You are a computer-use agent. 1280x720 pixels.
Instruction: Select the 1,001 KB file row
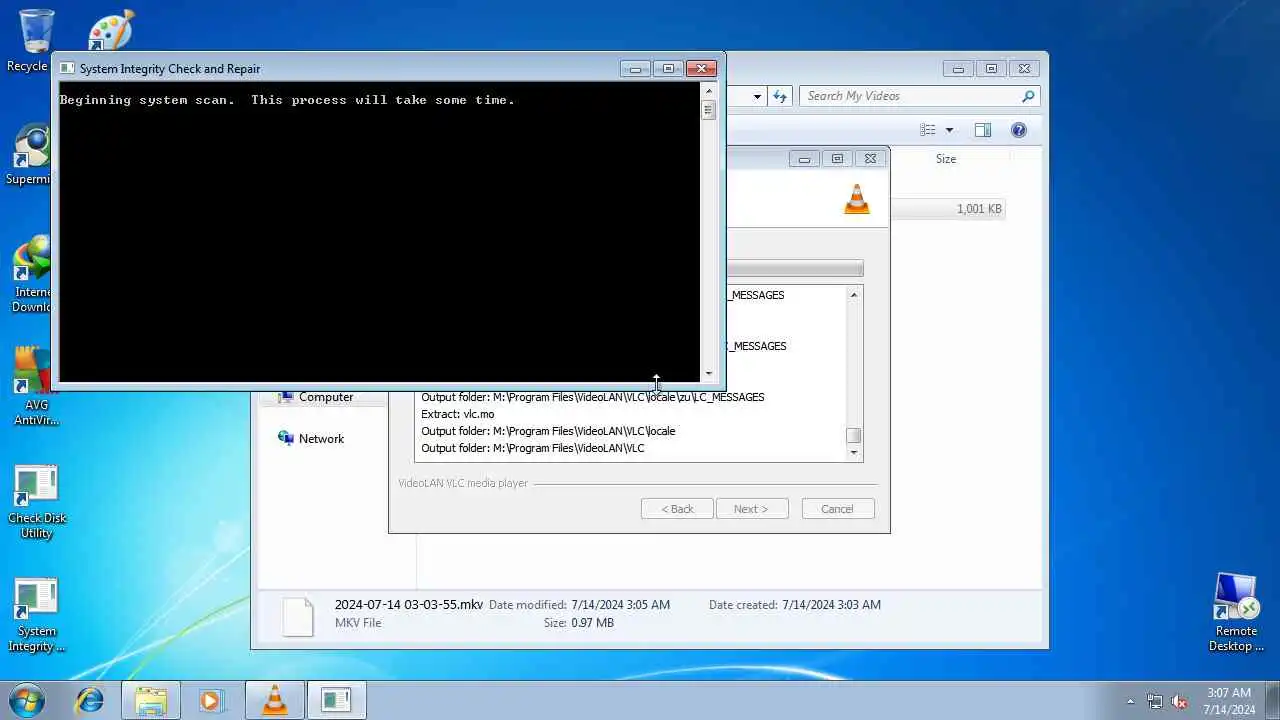pos(947,209)
